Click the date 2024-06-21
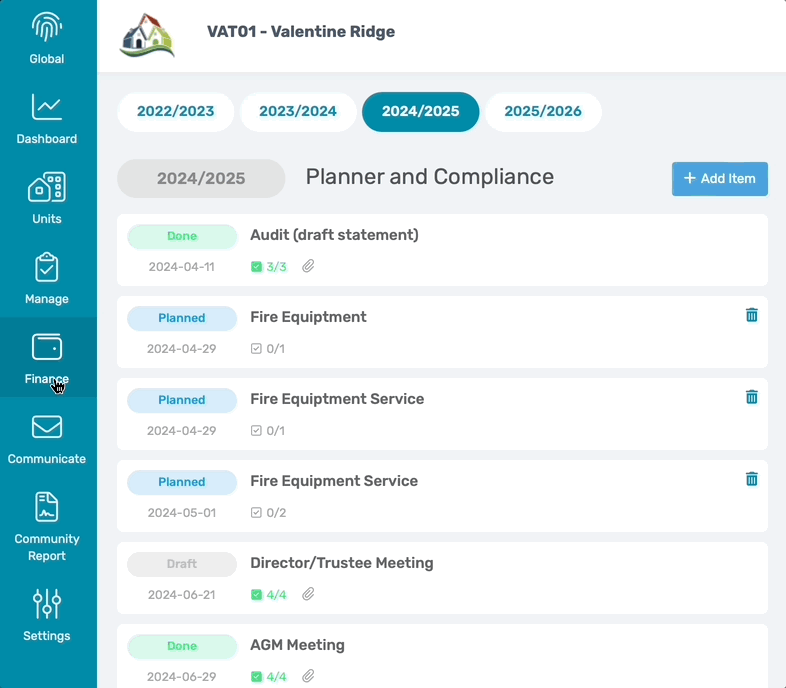 pos(181,595)
